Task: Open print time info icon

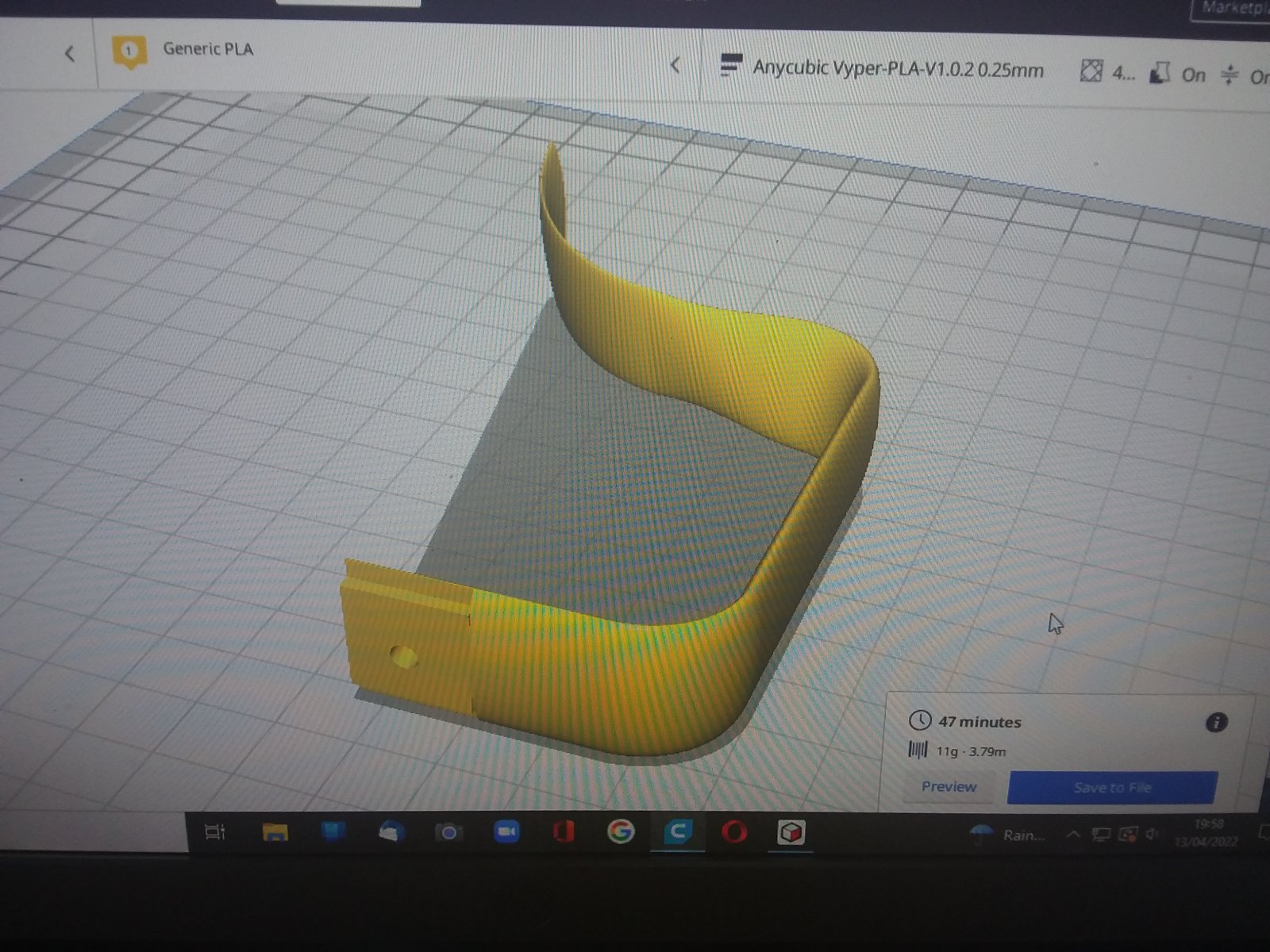Action: pyautogui.click(x=1216, y=722)
